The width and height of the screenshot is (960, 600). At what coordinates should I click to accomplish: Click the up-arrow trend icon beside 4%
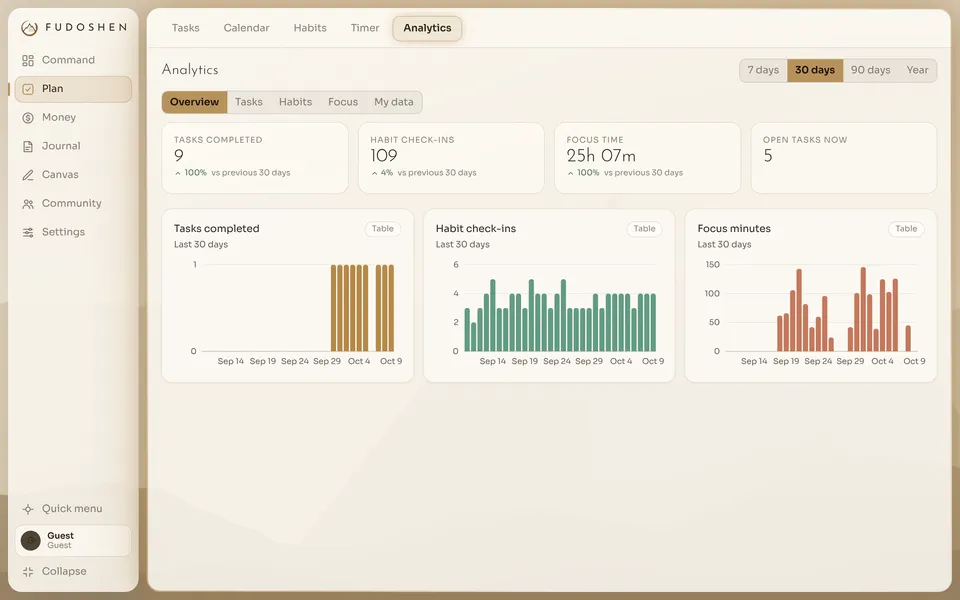[x=374, y=173]
